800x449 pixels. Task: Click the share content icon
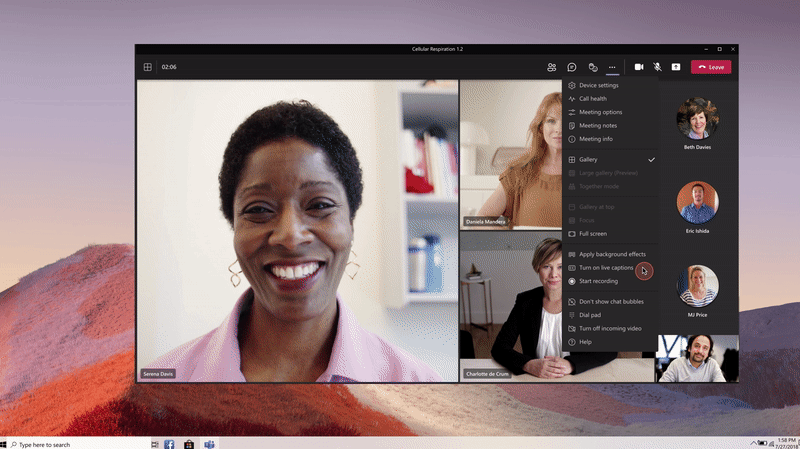(676, 67)
